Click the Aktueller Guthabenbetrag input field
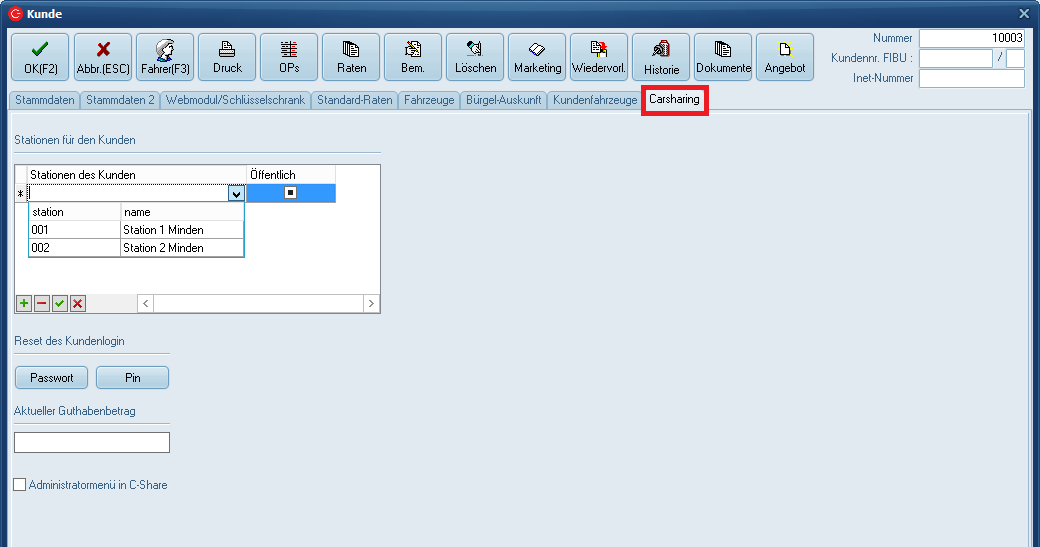1040x547 pixels. pos(92,442)
